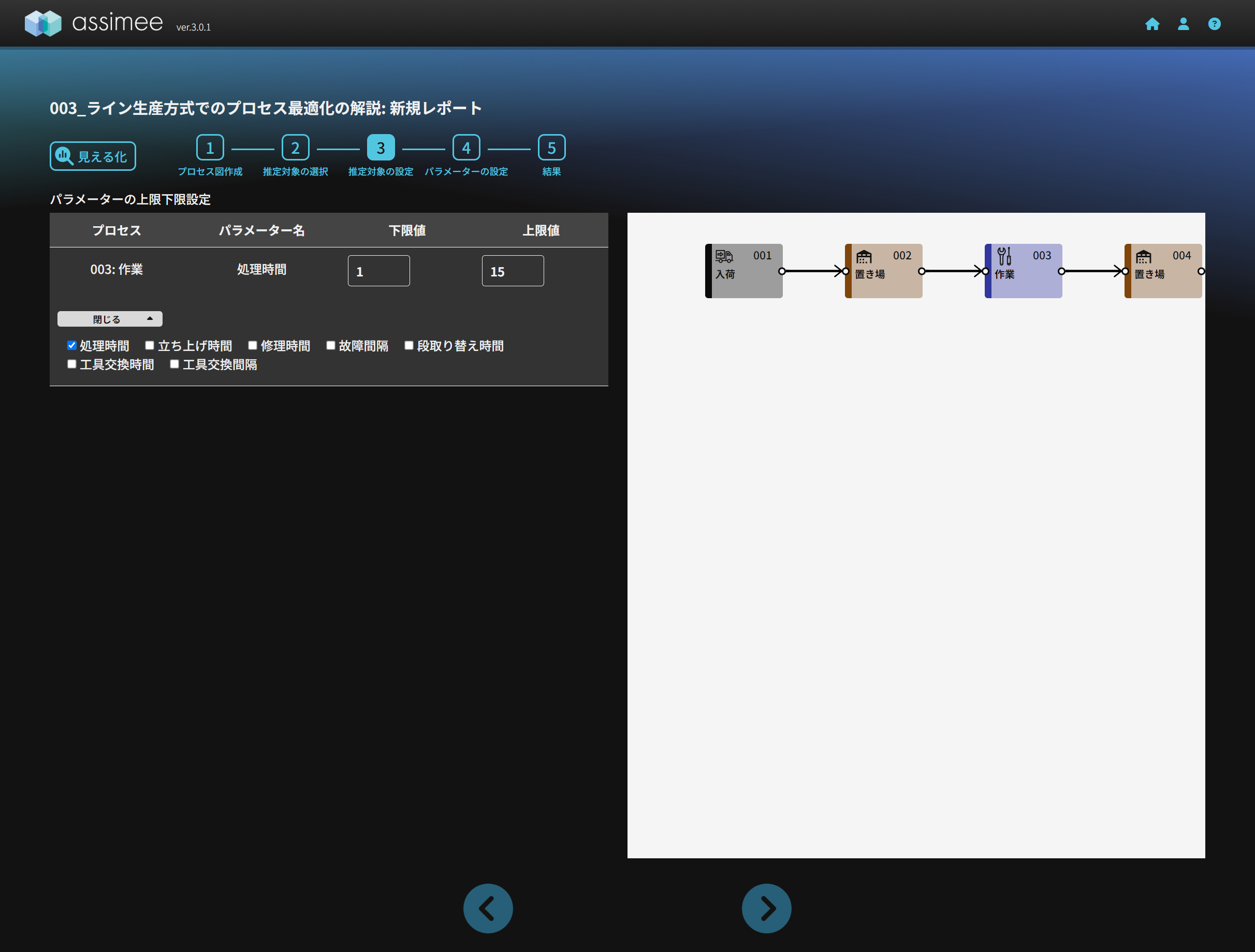Check the 故障間隔 checkbox
The image size is (1255, 952).
(x=331, y=345)
